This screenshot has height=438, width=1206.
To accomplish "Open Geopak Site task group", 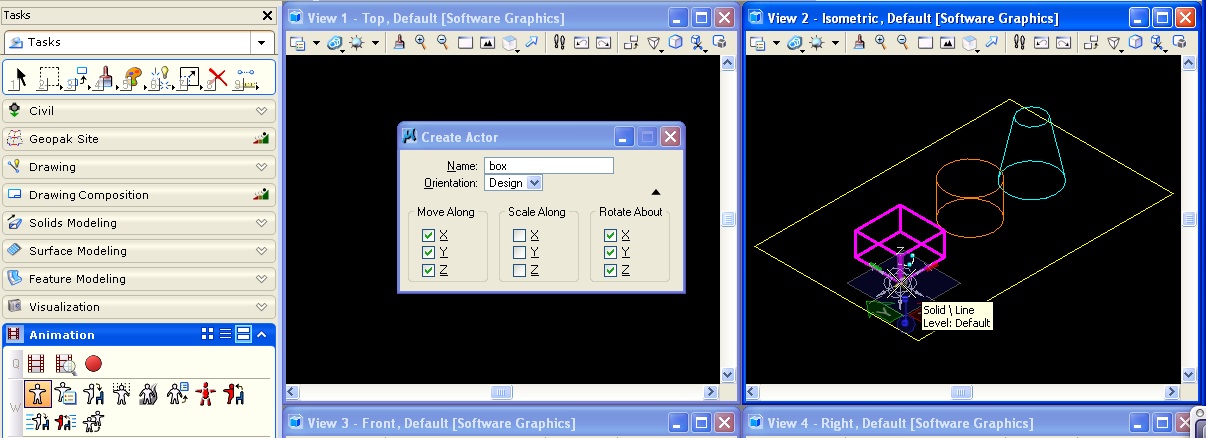I will pyautogui.click(x=138, y=139).
